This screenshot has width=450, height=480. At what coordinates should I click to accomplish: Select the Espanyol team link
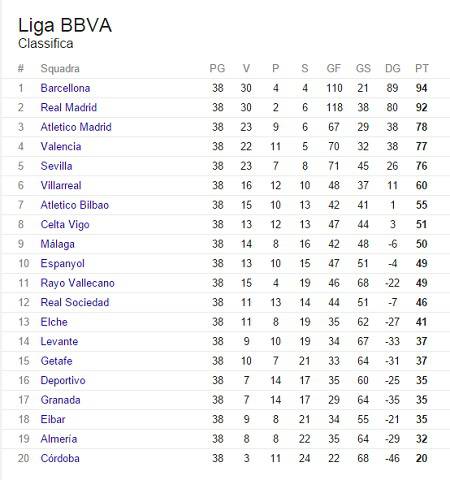[62, 264]
